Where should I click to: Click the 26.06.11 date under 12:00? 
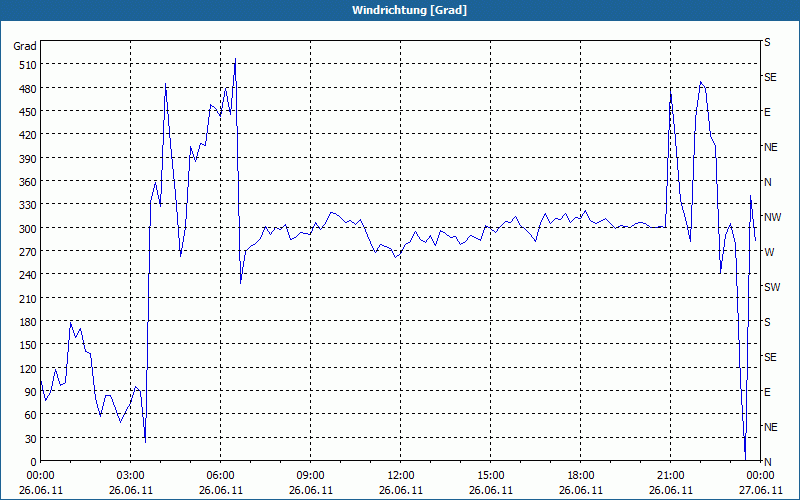(x=401, y=490)
